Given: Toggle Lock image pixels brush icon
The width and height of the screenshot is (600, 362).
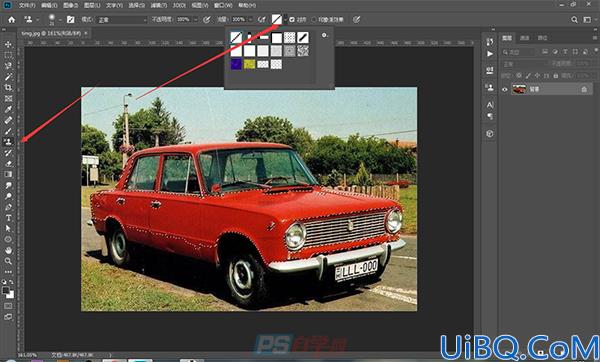Looking at the screenshot, I should [528, 76].
